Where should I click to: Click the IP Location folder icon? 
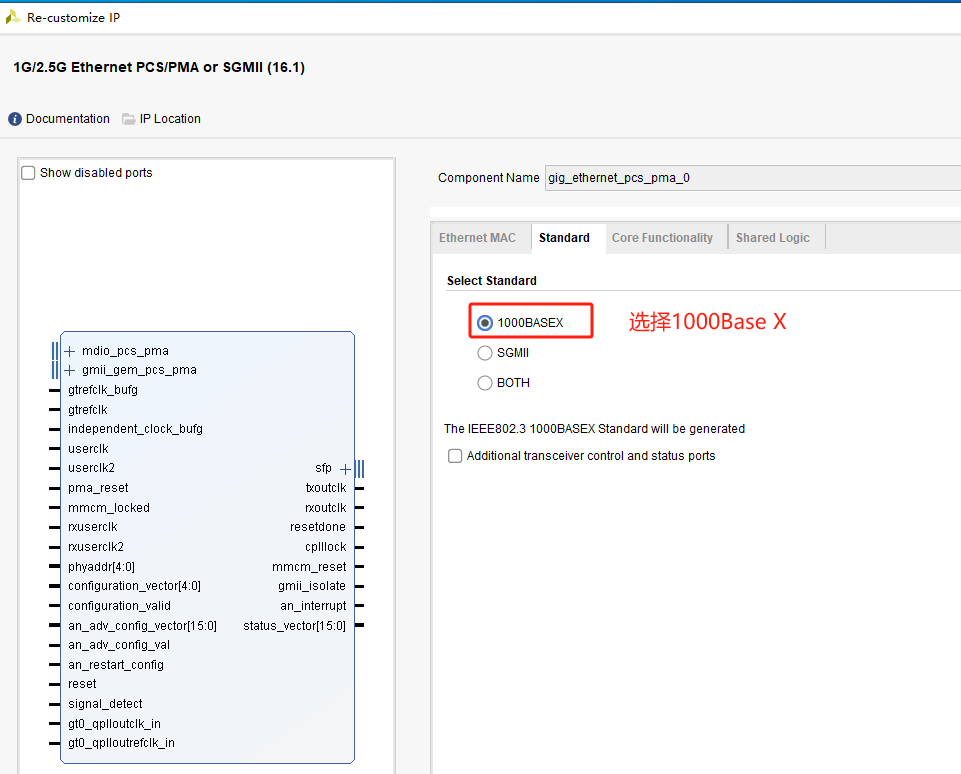129,119
